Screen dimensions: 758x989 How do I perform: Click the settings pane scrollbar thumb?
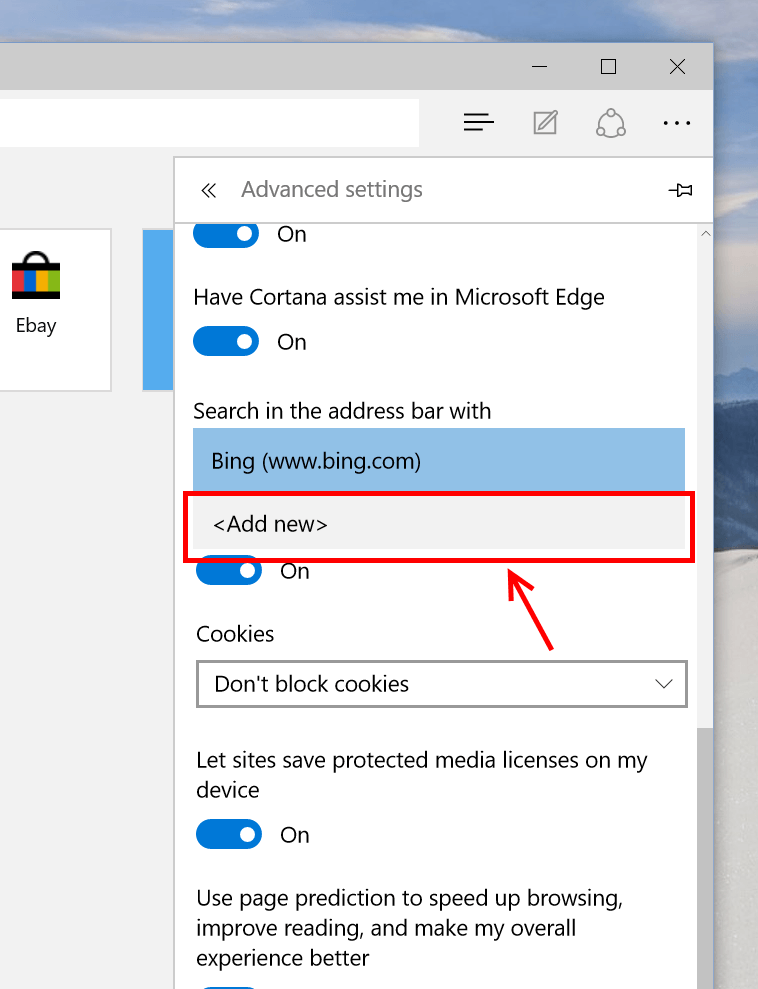(705, 858)
